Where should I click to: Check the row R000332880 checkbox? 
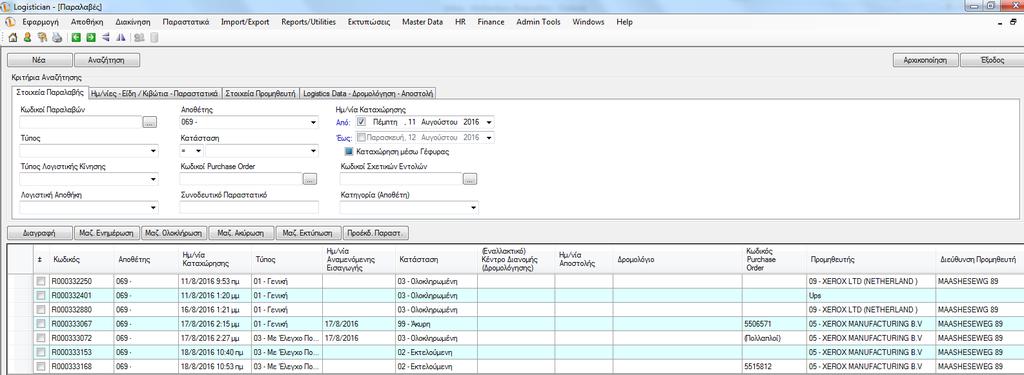tap(40, 309)
